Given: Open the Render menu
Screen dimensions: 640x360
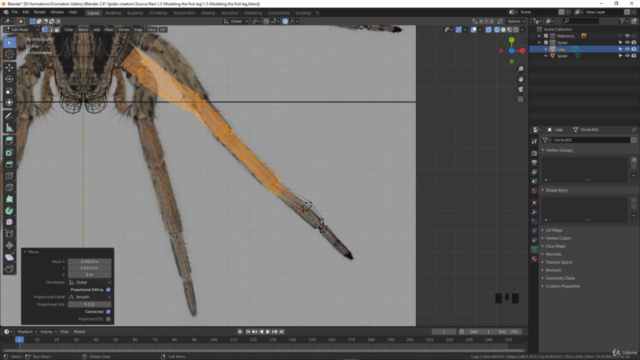Looking at the screenshot, I should click(x=40, y=12).
